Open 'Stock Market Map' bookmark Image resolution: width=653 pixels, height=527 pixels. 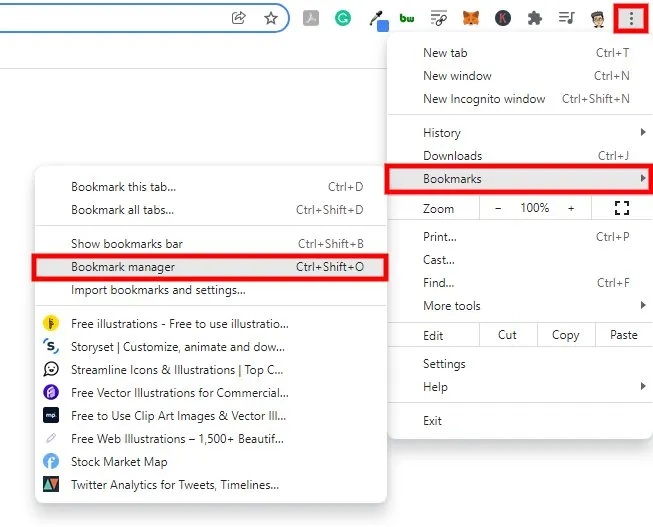click(x=211, y=462)
